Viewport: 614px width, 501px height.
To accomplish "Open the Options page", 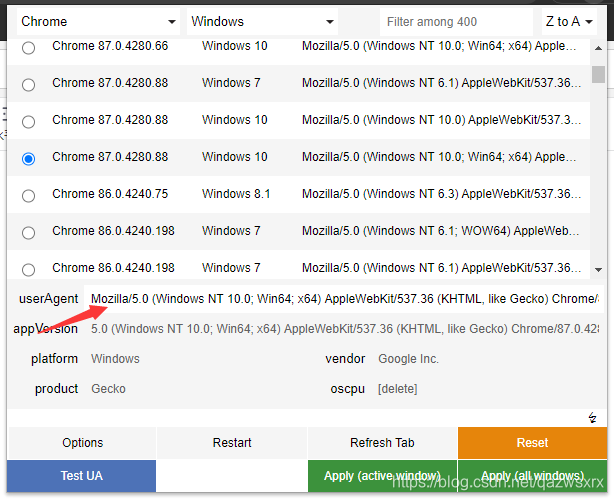I will click(x=82, y=443).
